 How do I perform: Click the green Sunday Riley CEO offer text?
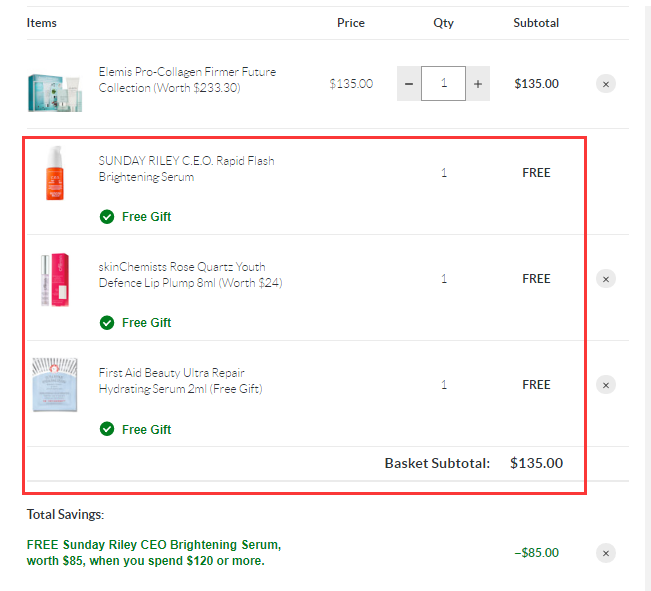(x=154, y=552)
